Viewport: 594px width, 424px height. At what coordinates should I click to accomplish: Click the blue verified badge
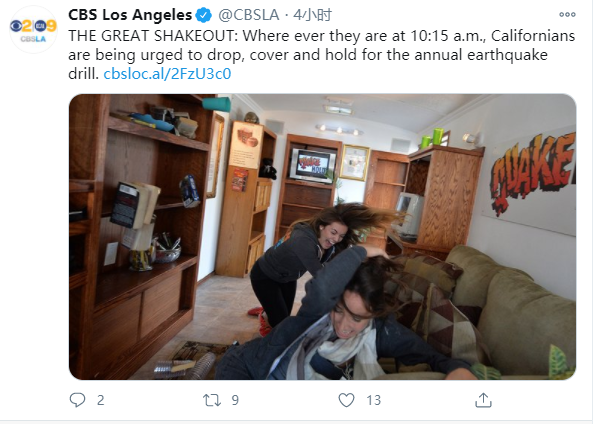pyautogui.click(x=204, y=16)
